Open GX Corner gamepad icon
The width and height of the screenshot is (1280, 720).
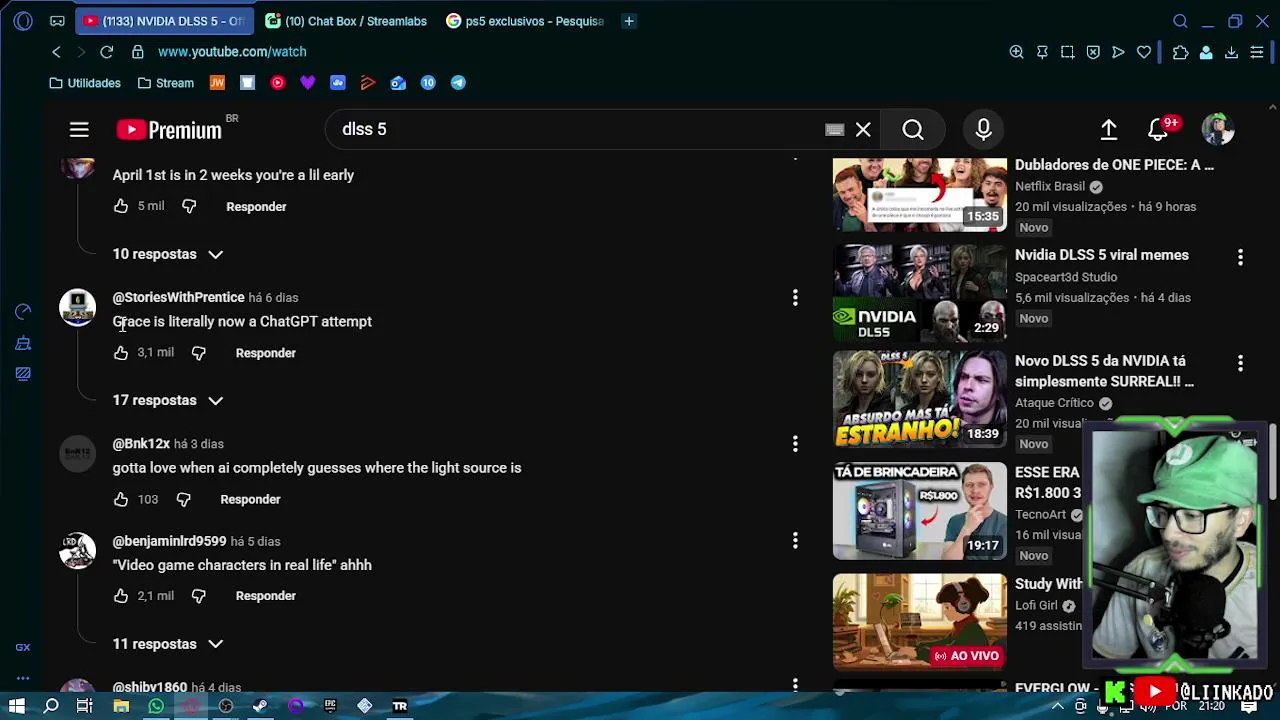[x=58, y=21]
